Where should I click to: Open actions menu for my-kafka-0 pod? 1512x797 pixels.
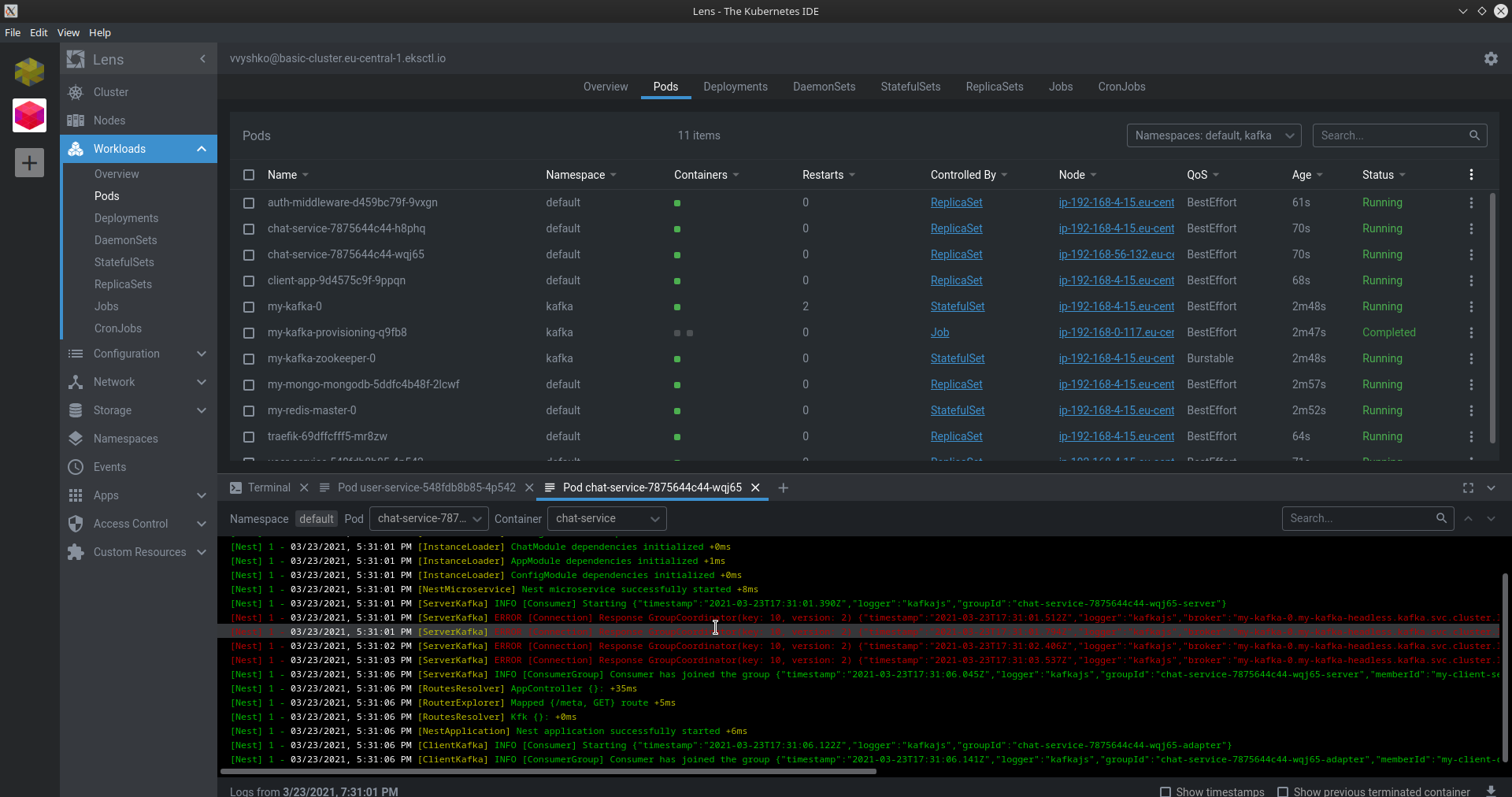click(1471, 306)
